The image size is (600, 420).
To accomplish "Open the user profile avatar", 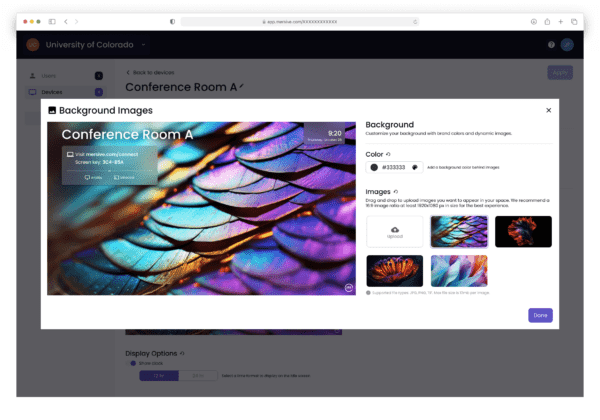I will 567,45.
